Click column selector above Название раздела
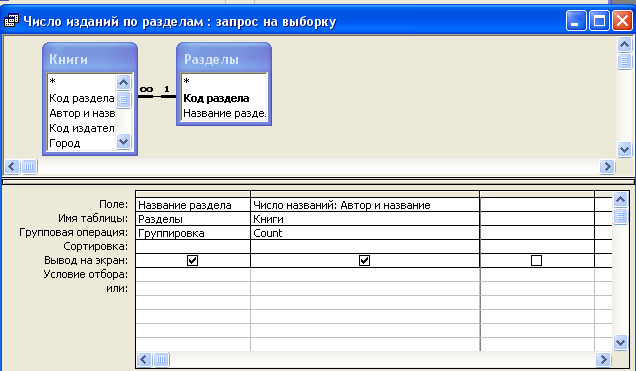636x371 pixels. pyautogui.click(x=193, y=194)
